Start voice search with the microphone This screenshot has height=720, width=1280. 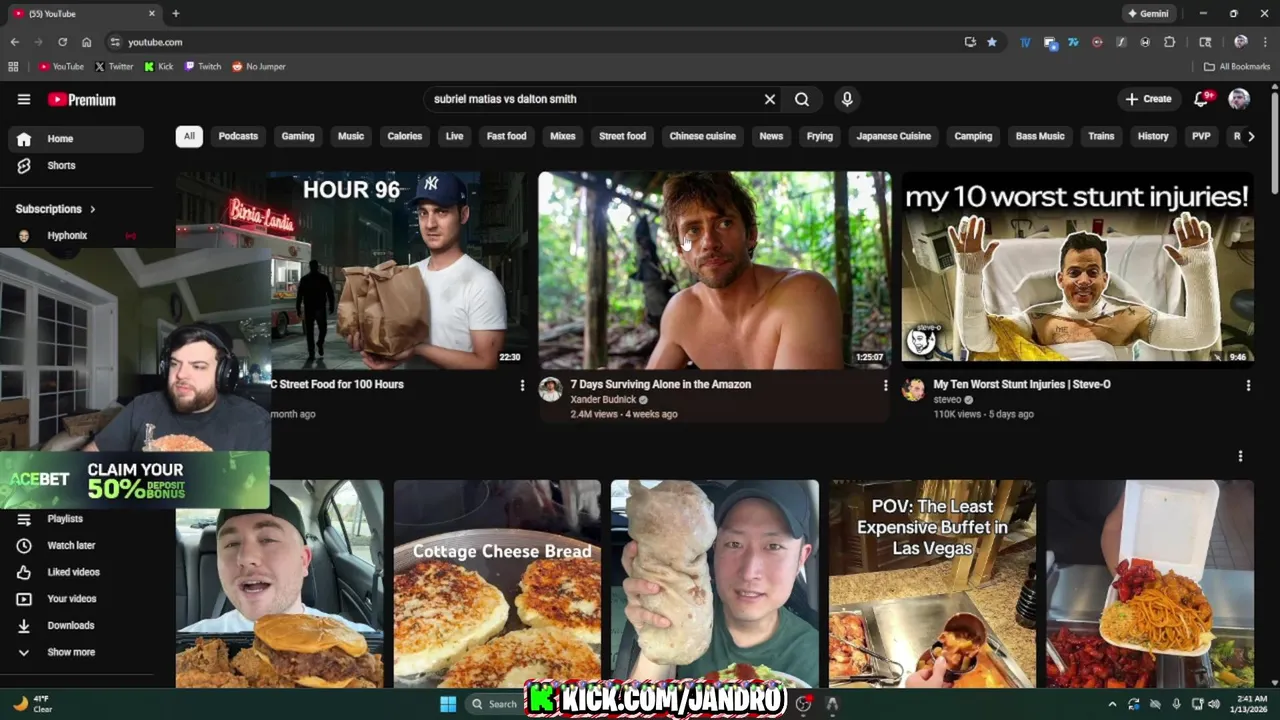pyautogui.click(x=847, y=99)
